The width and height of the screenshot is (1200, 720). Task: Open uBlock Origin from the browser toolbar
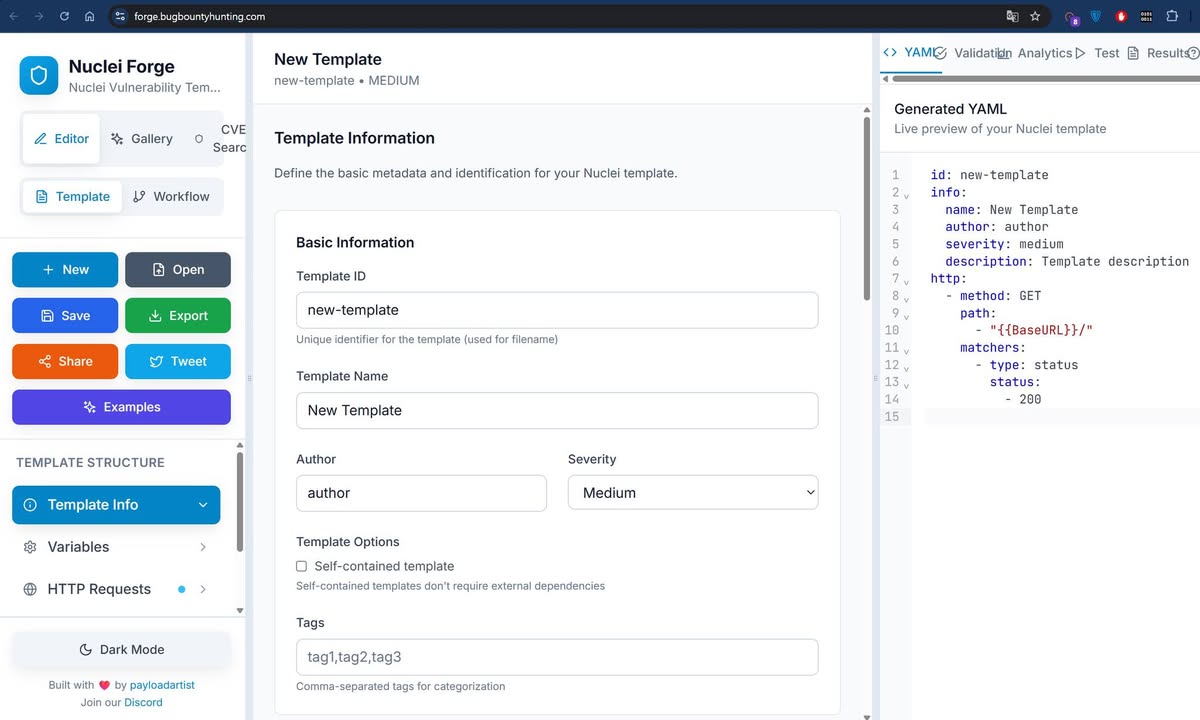click(x=1120, y=16)
